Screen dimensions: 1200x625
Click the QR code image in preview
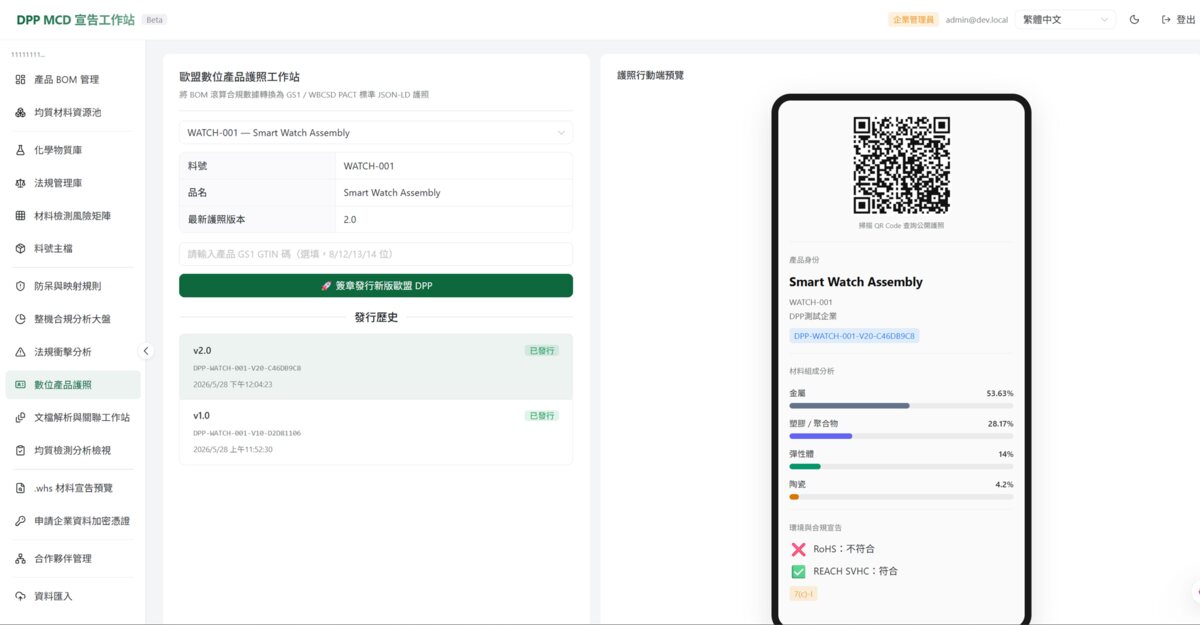pos(901,165)
